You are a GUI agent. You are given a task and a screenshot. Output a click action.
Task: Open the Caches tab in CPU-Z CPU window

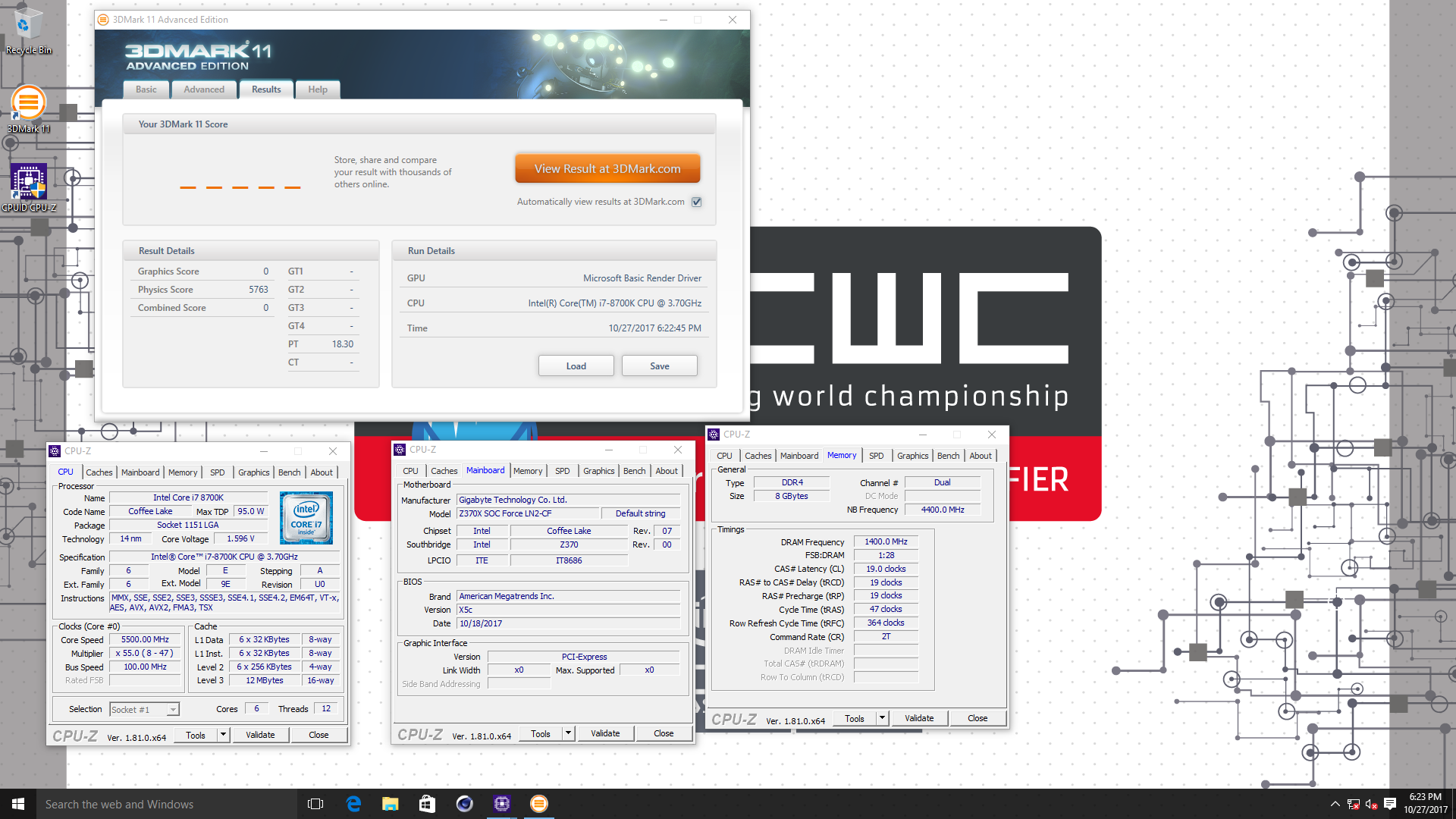(x=99, y=472)
